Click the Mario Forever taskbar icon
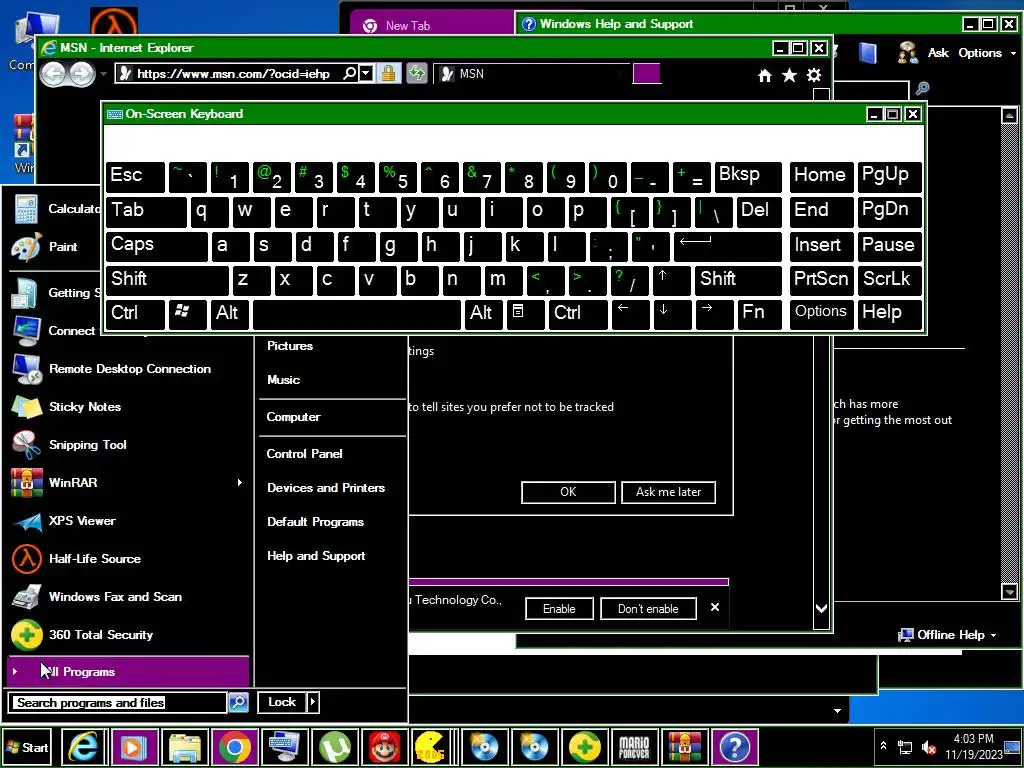The width and height of the screenshot is (1024, 768). pyautogui.click(x=634, y=746)
